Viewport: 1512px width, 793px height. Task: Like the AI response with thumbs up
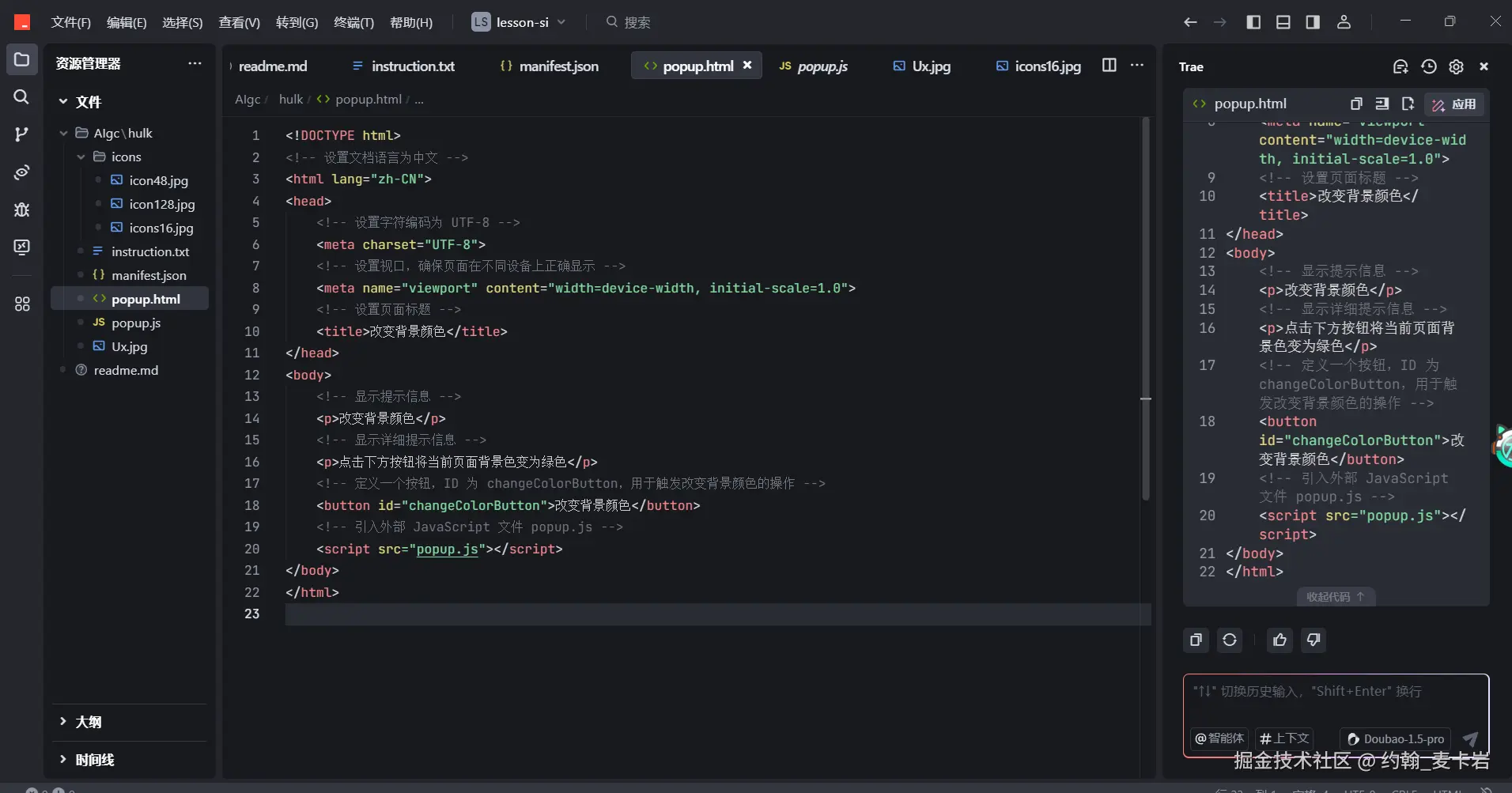[1280, 640]
